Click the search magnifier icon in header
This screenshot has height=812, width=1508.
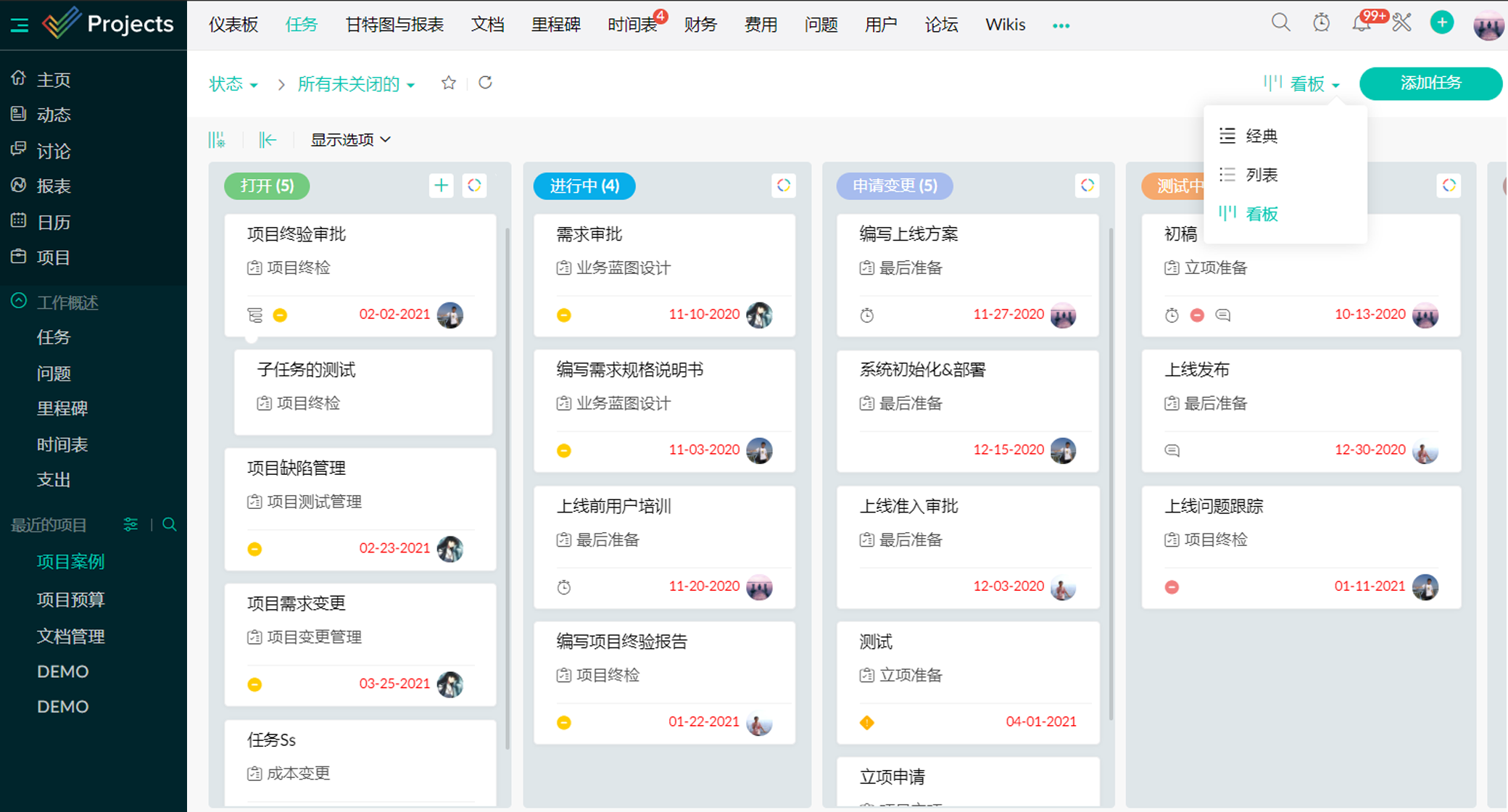coord(1280,23)
